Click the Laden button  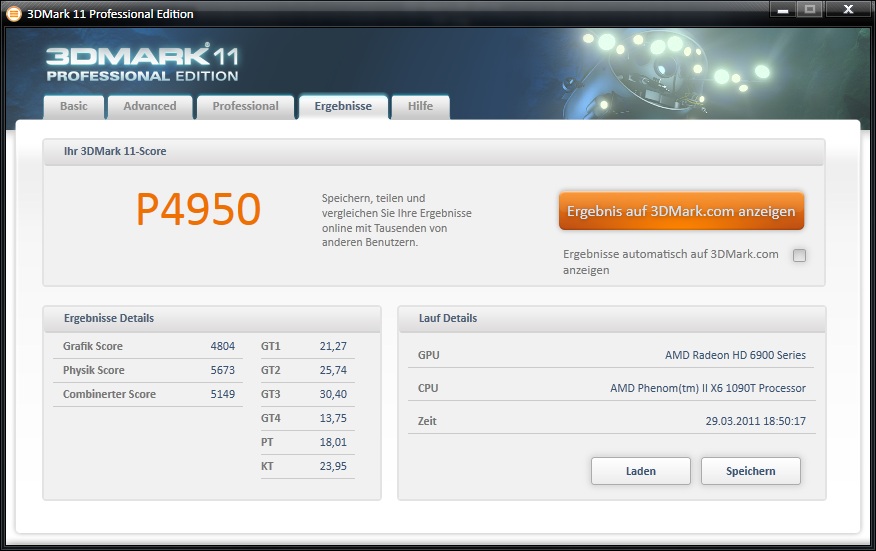pyautogui.click(x=641, y=471)
